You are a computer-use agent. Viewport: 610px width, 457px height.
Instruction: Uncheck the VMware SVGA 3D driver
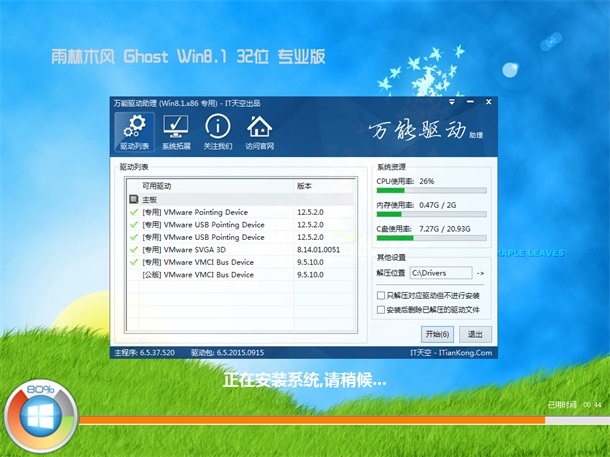click(x=134, y=249)
